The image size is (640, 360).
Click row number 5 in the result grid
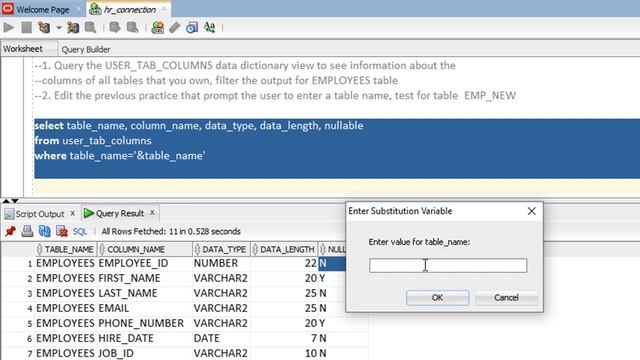coord(29,324)
